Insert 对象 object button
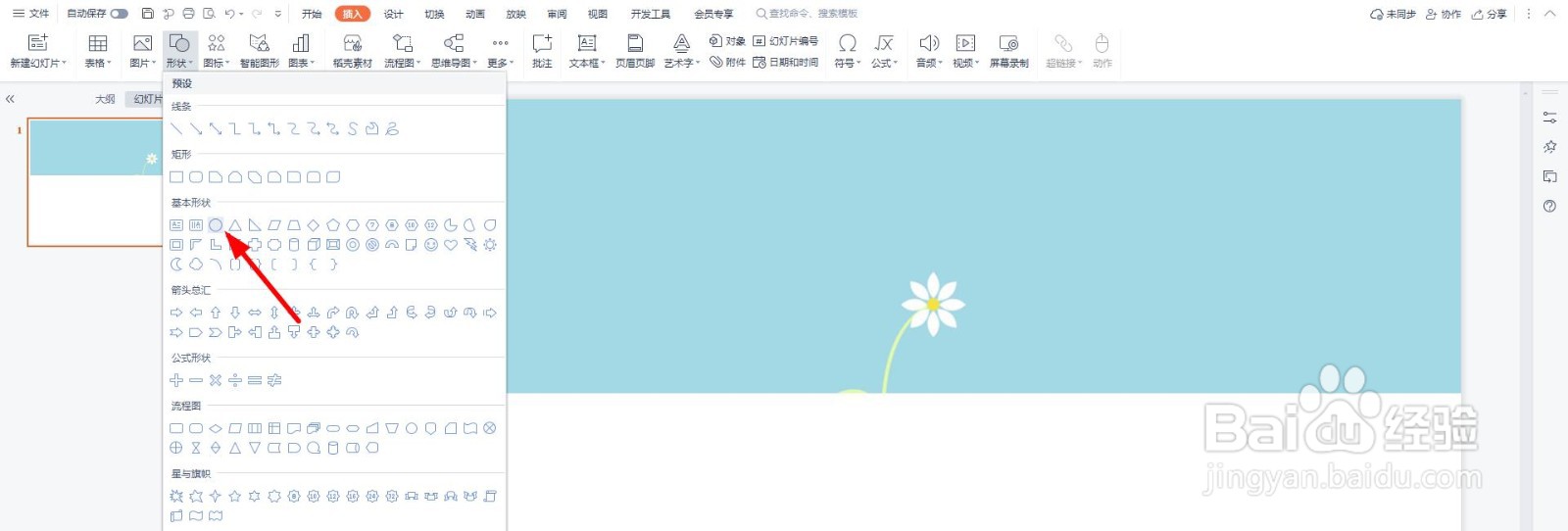This screenshot has width=1568, height=531. 727,41
